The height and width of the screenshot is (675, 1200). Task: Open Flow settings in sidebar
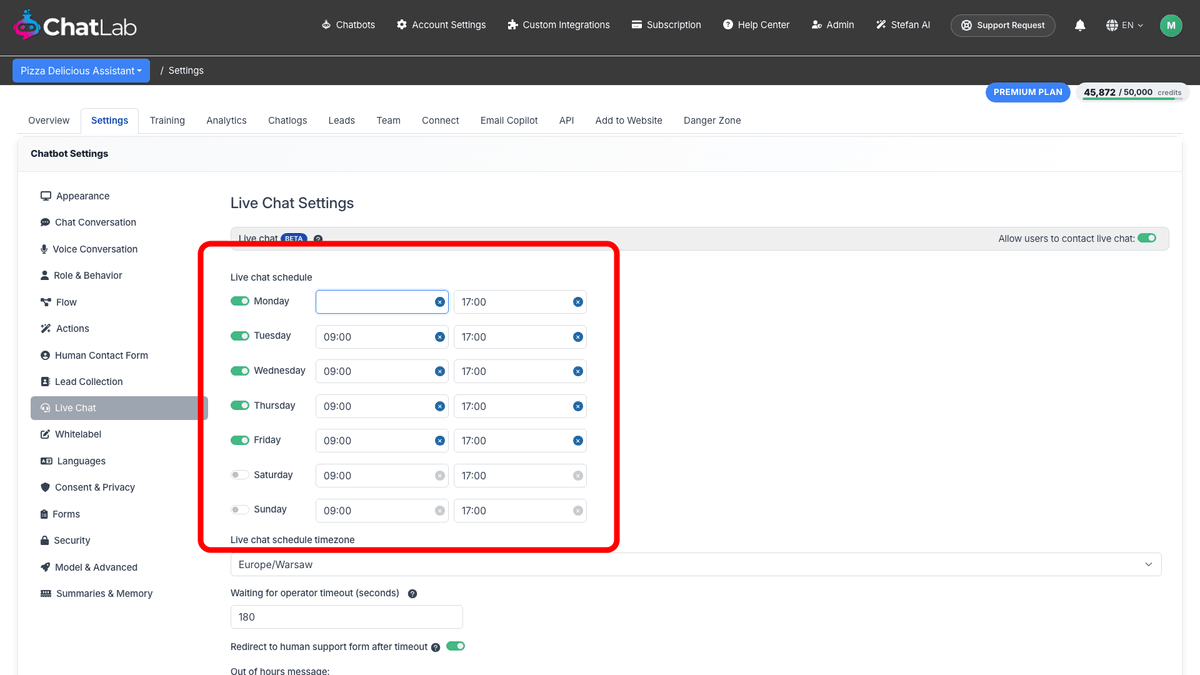coord(59,302)
